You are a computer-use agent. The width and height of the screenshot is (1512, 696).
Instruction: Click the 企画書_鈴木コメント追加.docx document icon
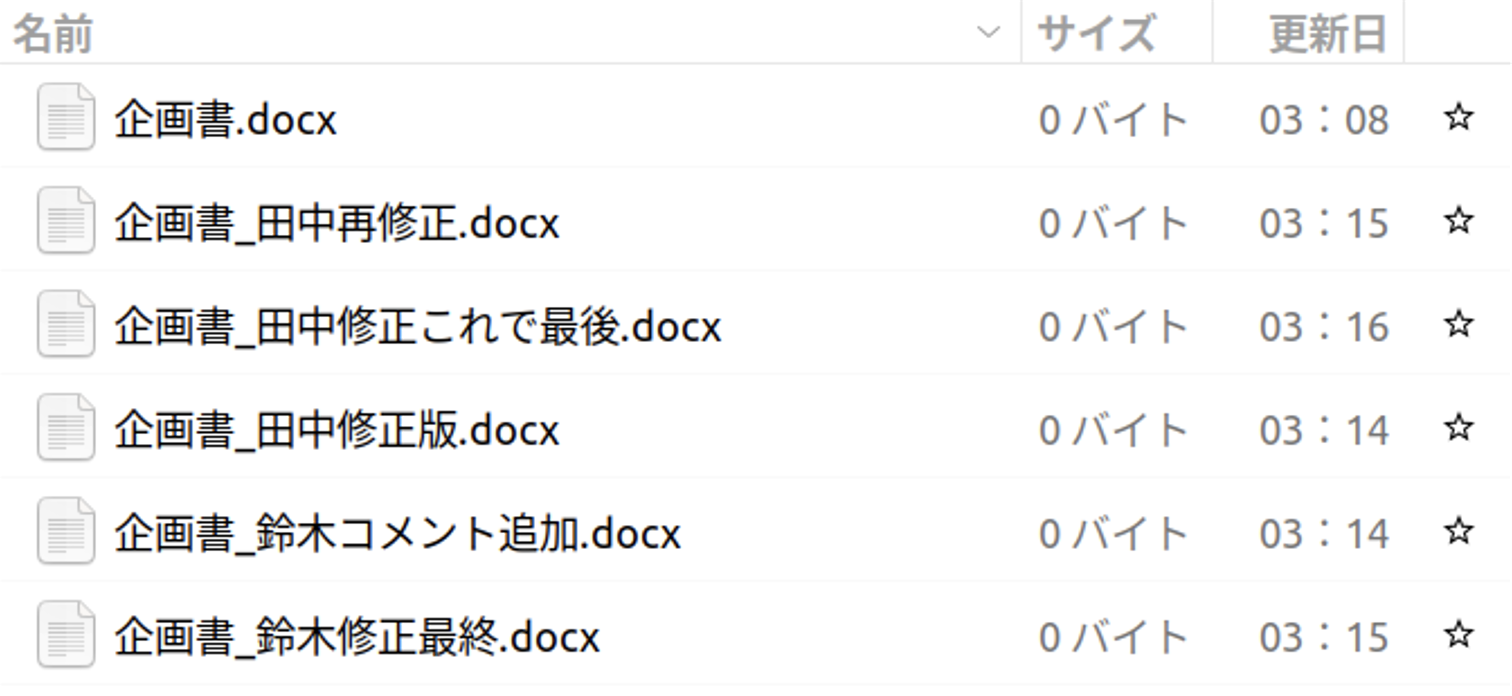click(x=66, y=532)
